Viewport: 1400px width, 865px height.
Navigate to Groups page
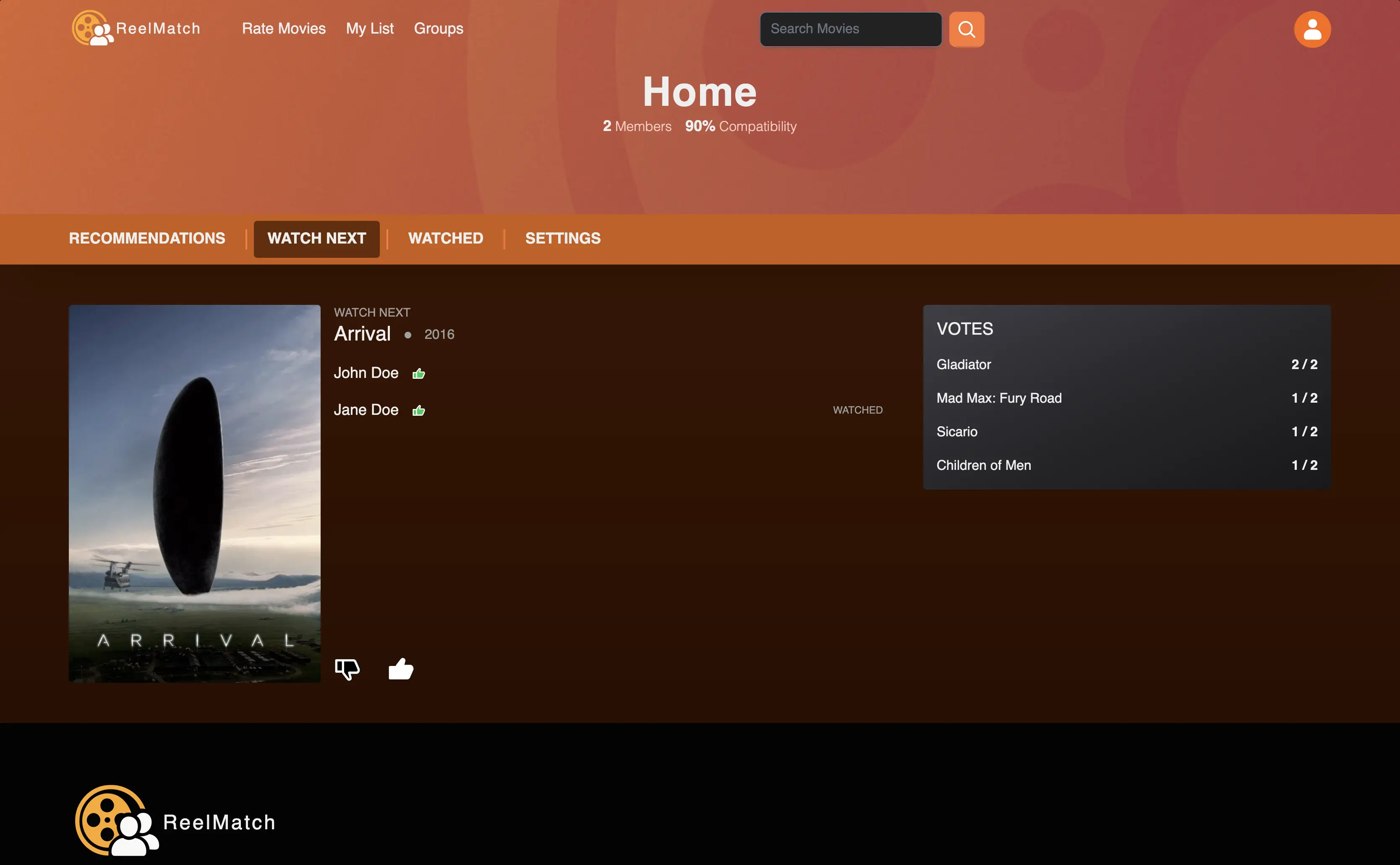point(439,29)
